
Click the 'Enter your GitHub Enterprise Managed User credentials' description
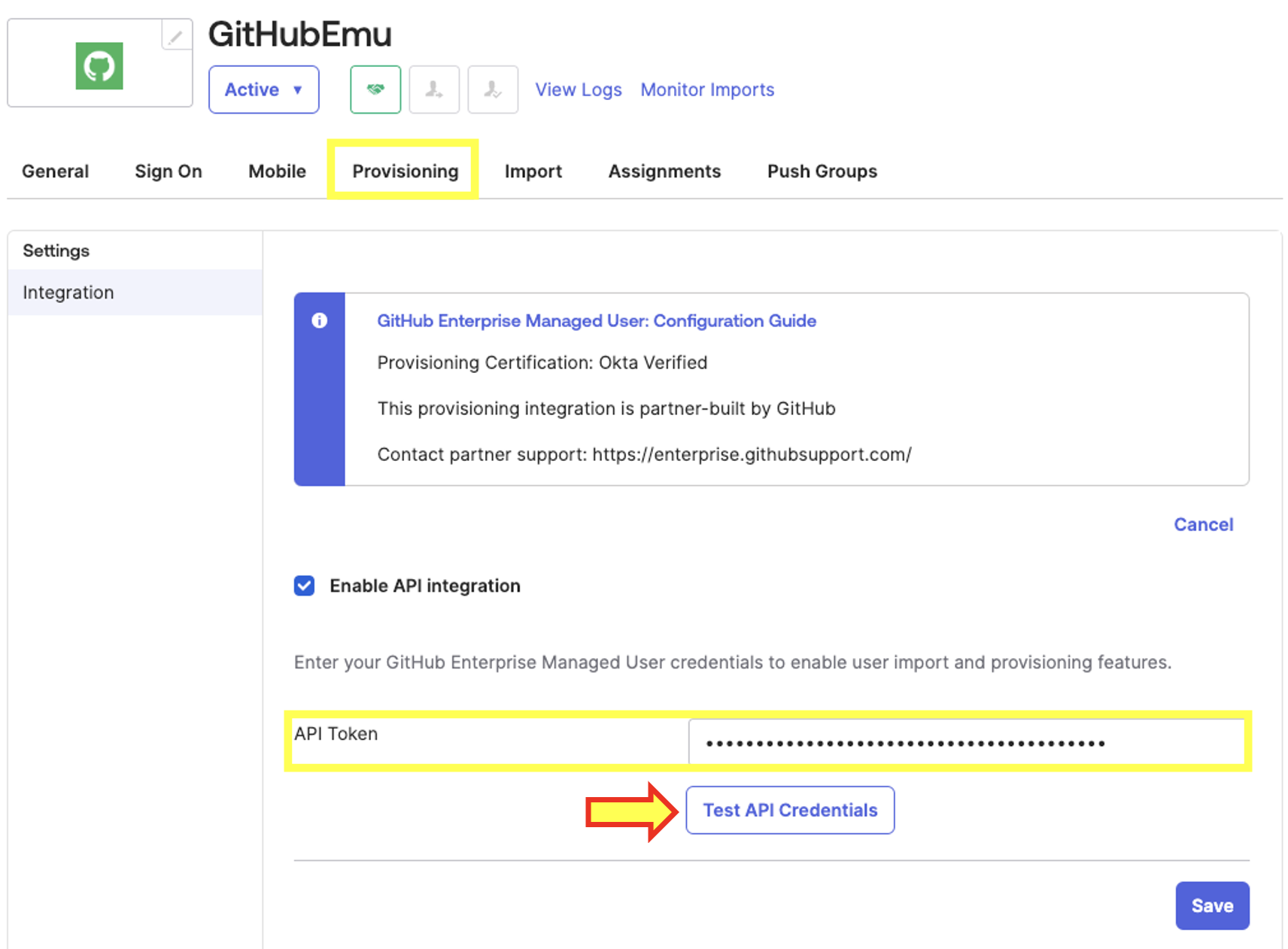click(733, 662)
